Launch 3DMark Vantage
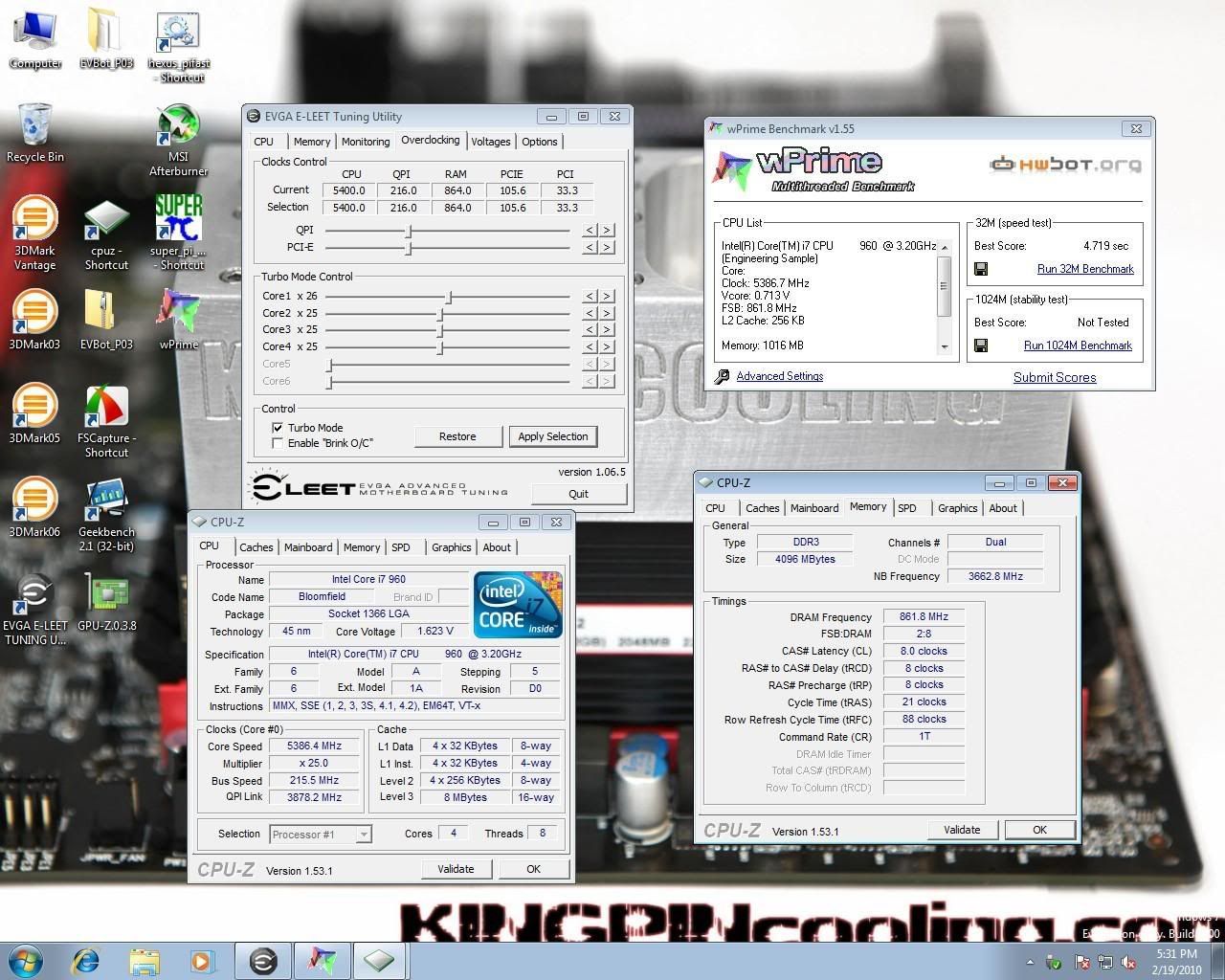 pos(35,233)
